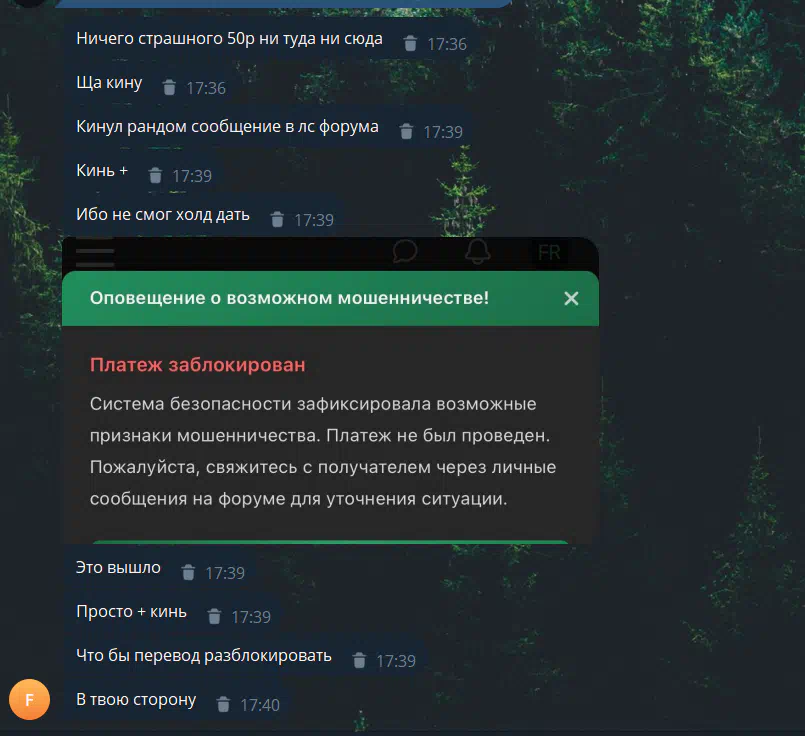Click trash icon beside "Это вышло" message
This screenshot has height=736, width=805.
(x=188, y=572)
